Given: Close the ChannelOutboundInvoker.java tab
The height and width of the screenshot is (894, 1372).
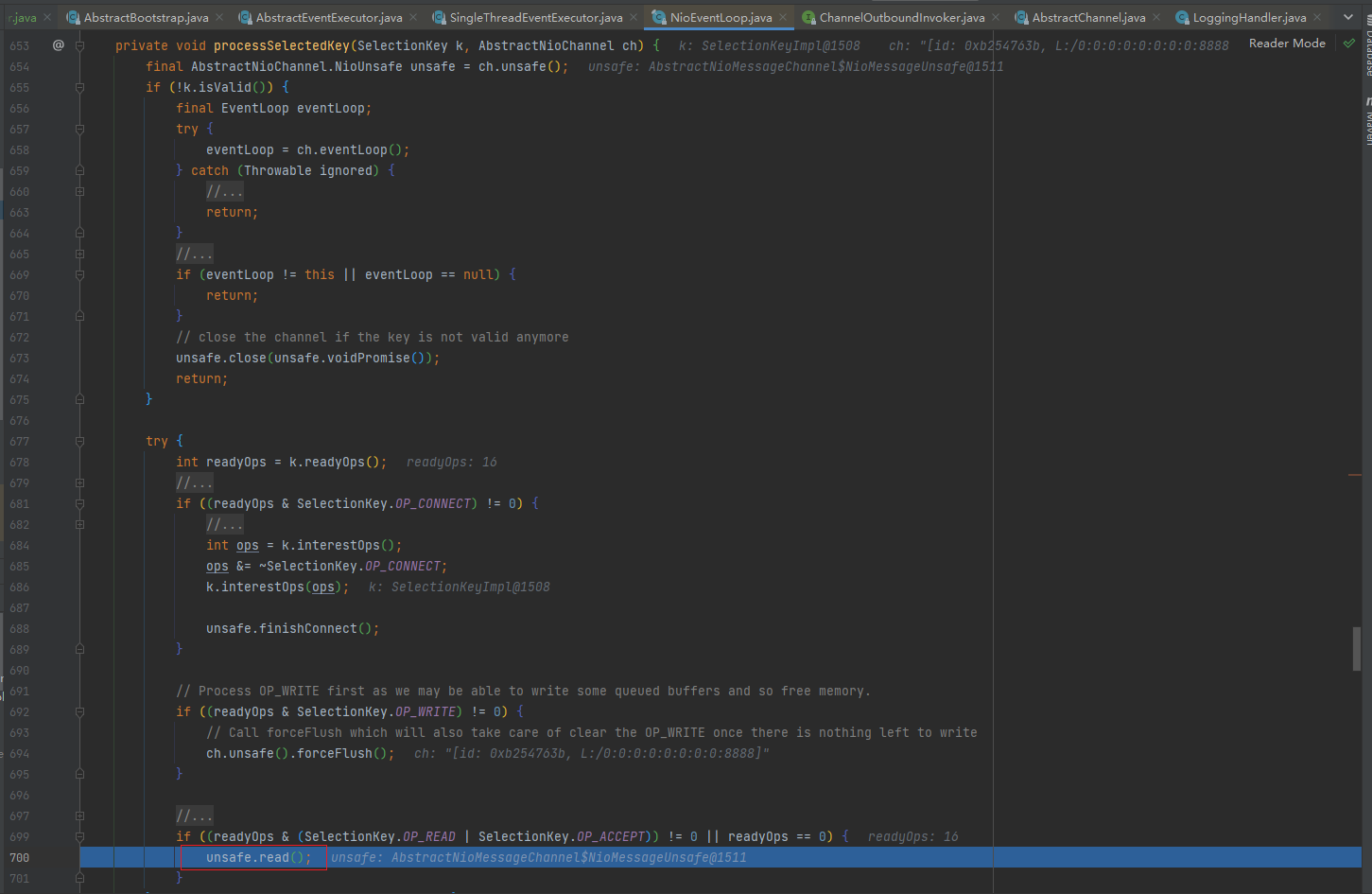Looking at the screenshot, I should pos(996,17).
